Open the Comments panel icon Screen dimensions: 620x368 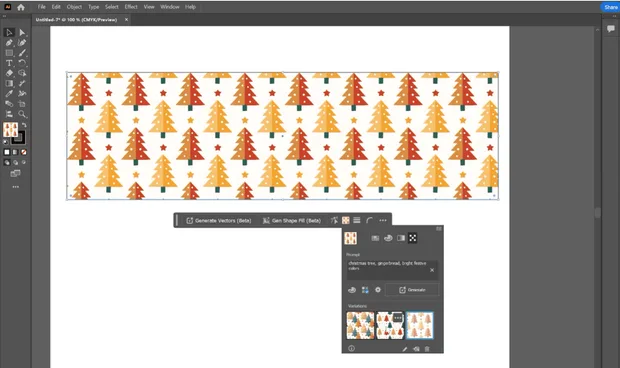coord(611,28)
